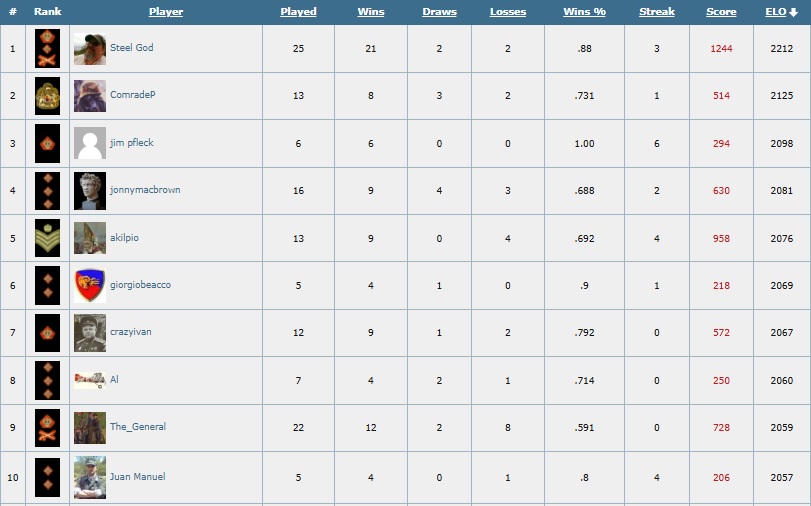This screenshot has width=811, height=506.
Task: Sort players by the Player header
Action: [166, 11]
